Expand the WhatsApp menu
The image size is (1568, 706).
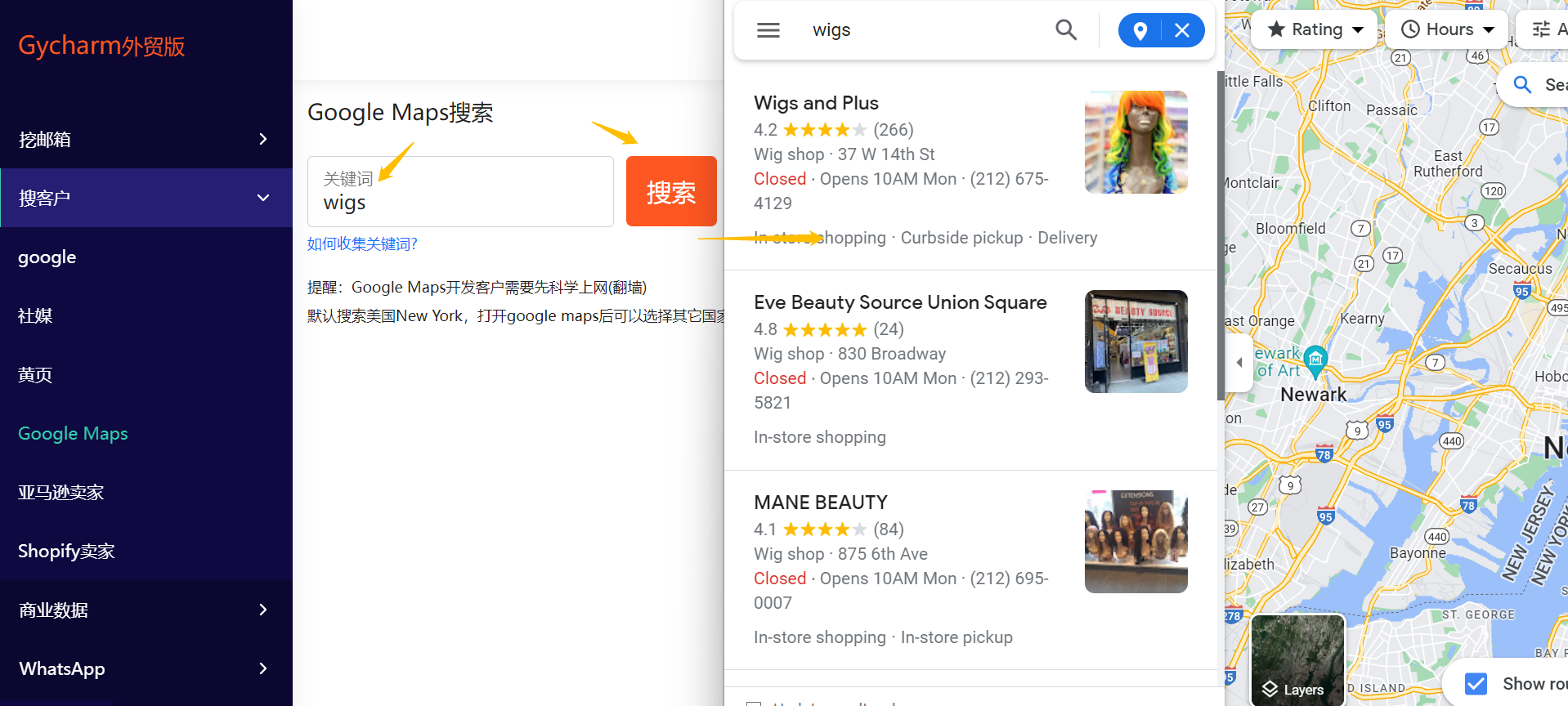146,668
